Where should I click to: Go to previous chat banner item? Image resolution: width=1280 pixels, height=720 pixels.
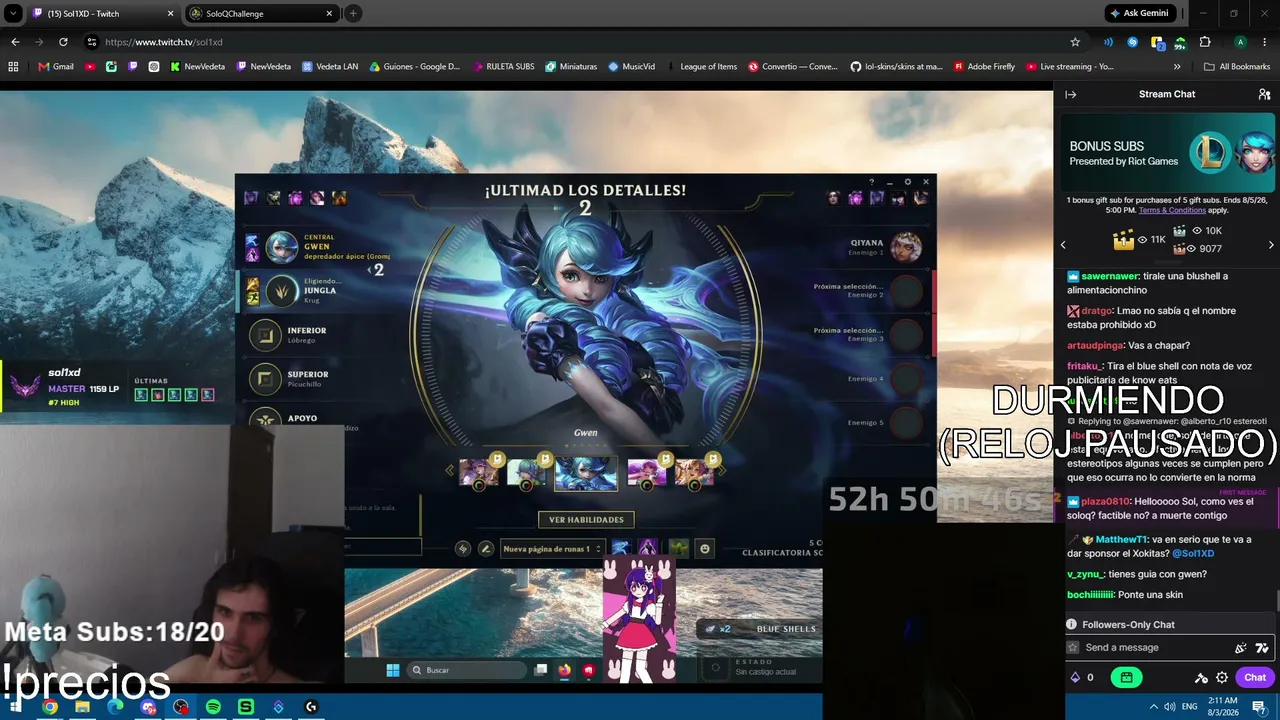point(1063,245)
